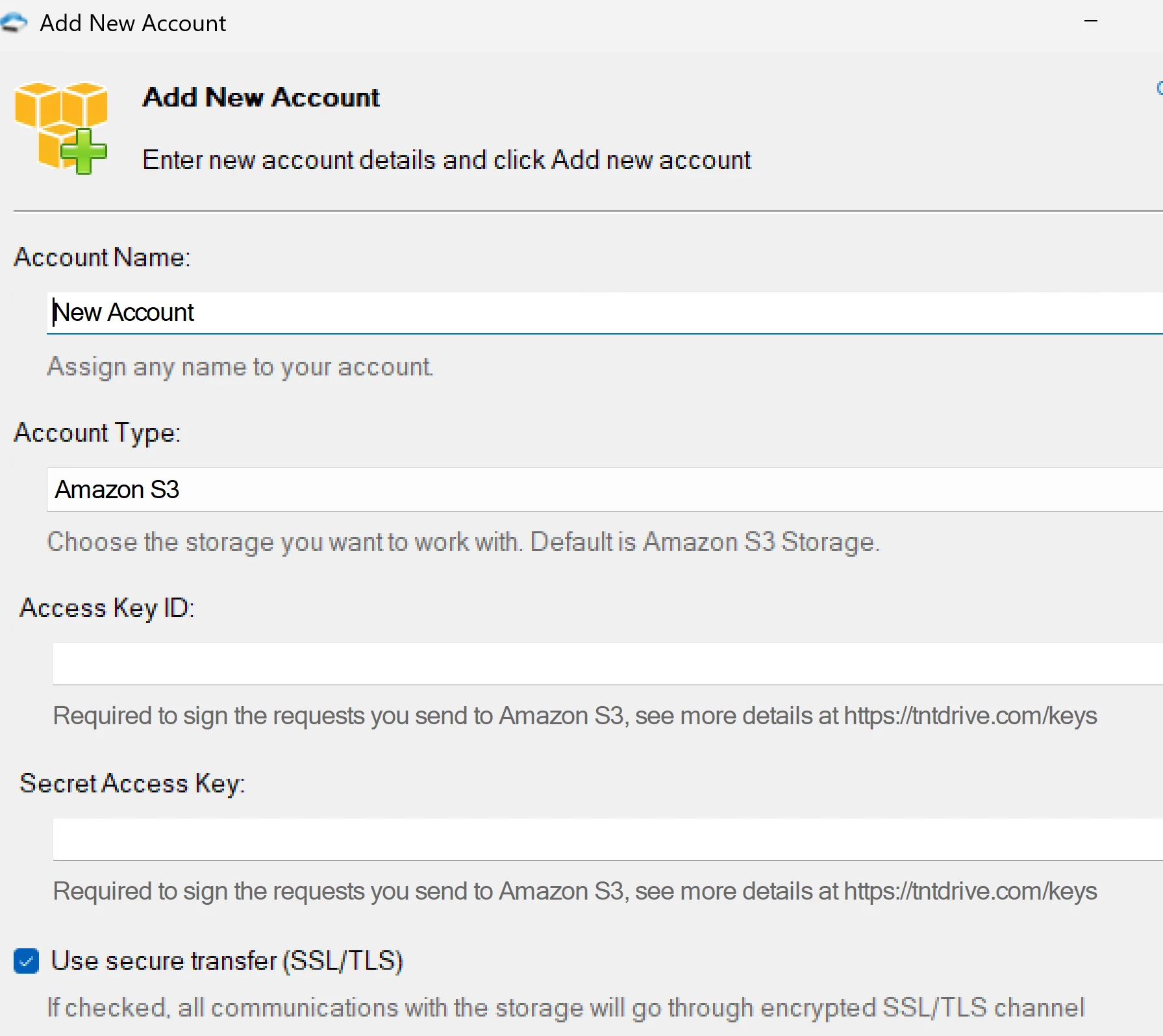The width and height of the screenshot is (1163, 1036).
Task: Click the 'Secret Access Key:' label
Action: (x=132, y=783)
